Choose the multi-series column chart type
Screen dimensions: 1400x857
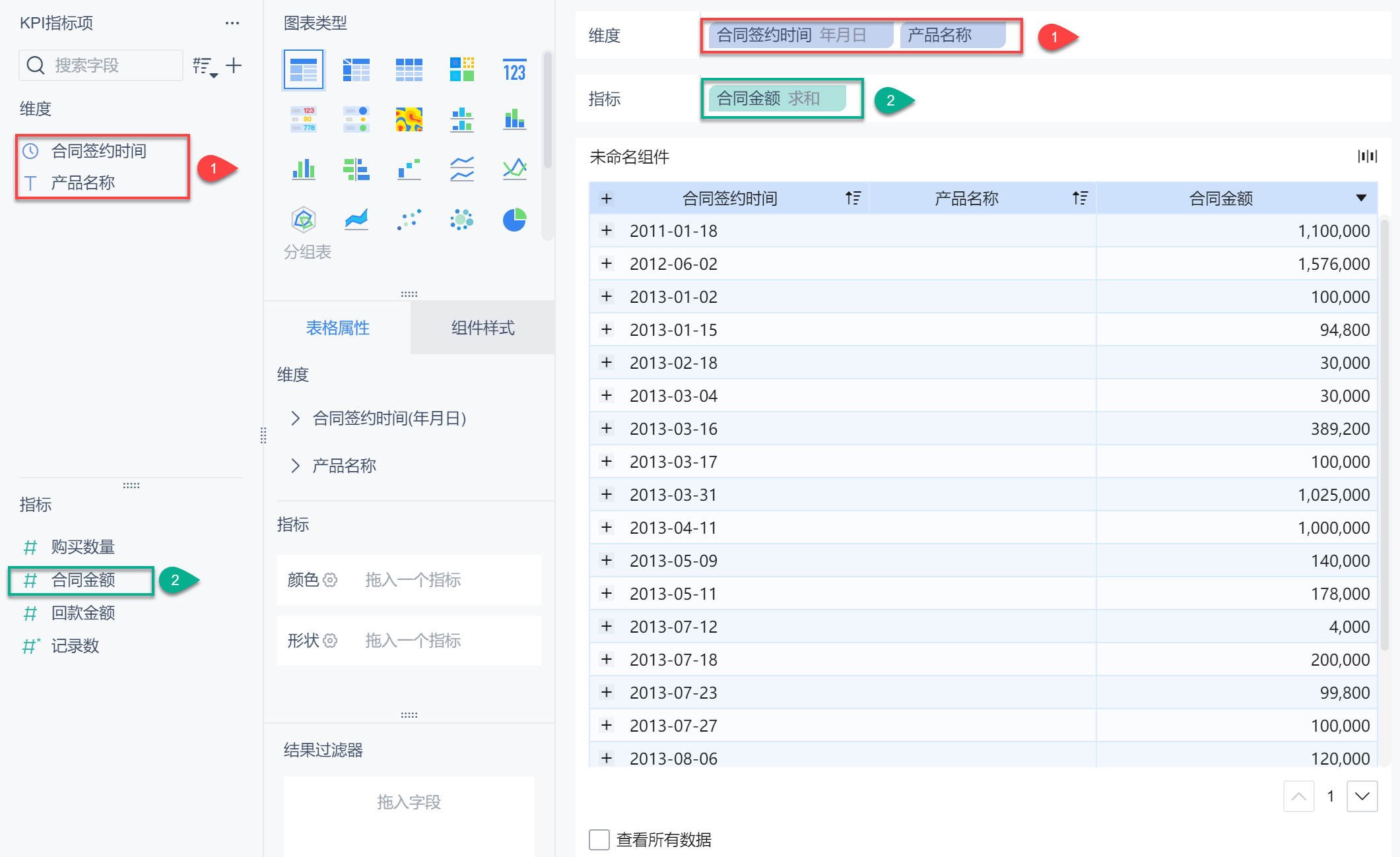pyautogui.click(x=304, y=169)
